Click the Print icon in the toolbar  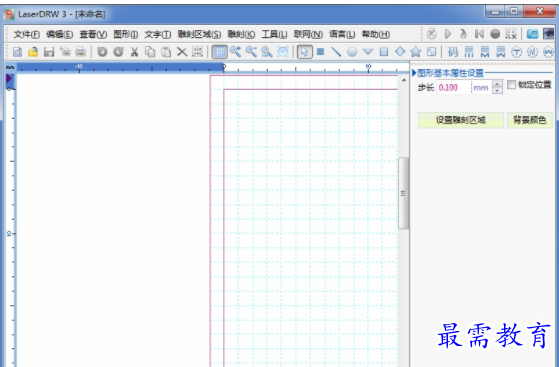pos(81,52)
